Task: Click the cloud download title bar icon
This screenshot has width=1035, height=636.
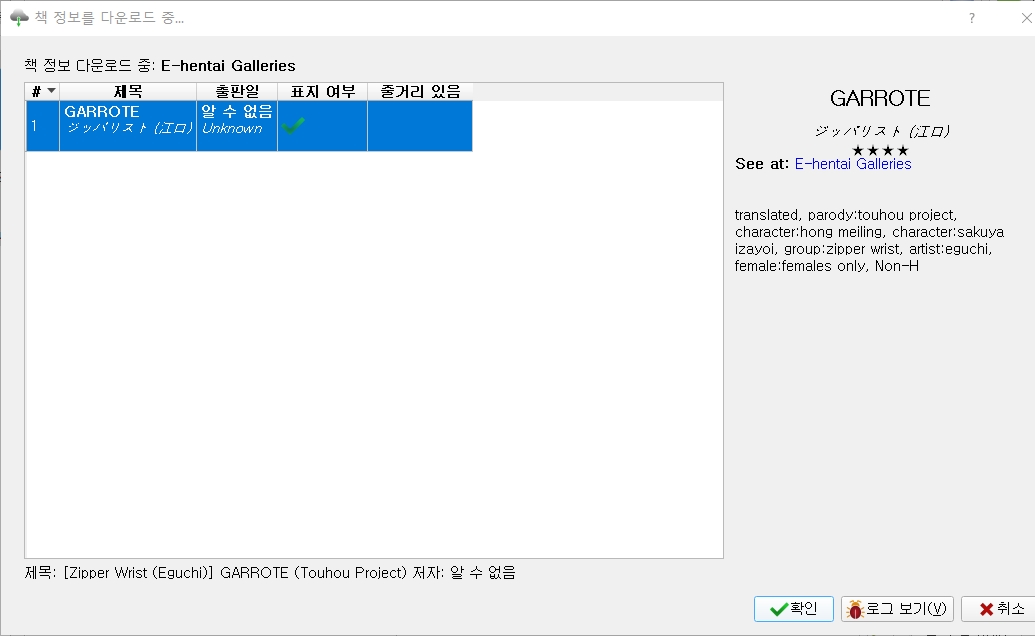Action: pyautogui.click(x=19, y=17)
